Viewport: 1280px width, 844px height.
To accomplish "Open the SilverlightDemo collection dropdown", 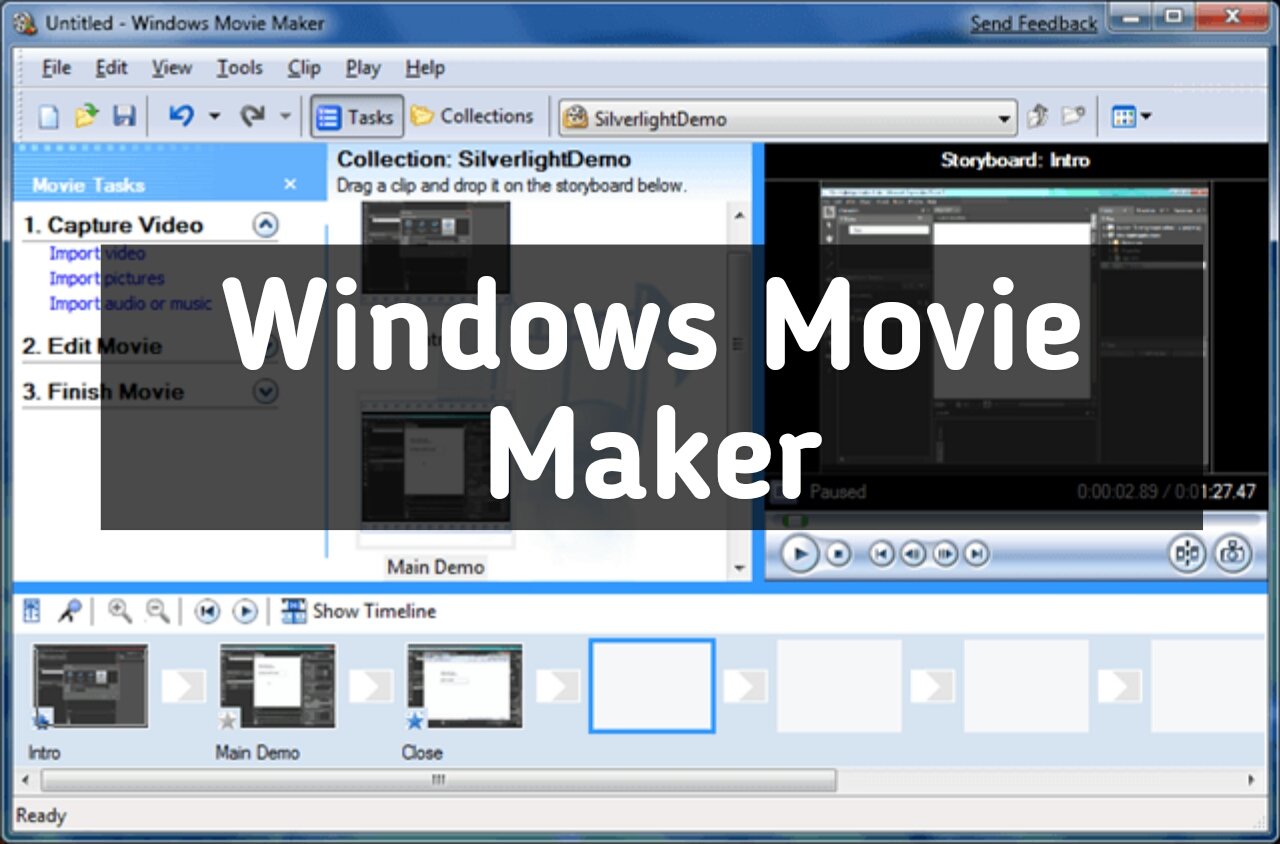I will [1005, 118].
